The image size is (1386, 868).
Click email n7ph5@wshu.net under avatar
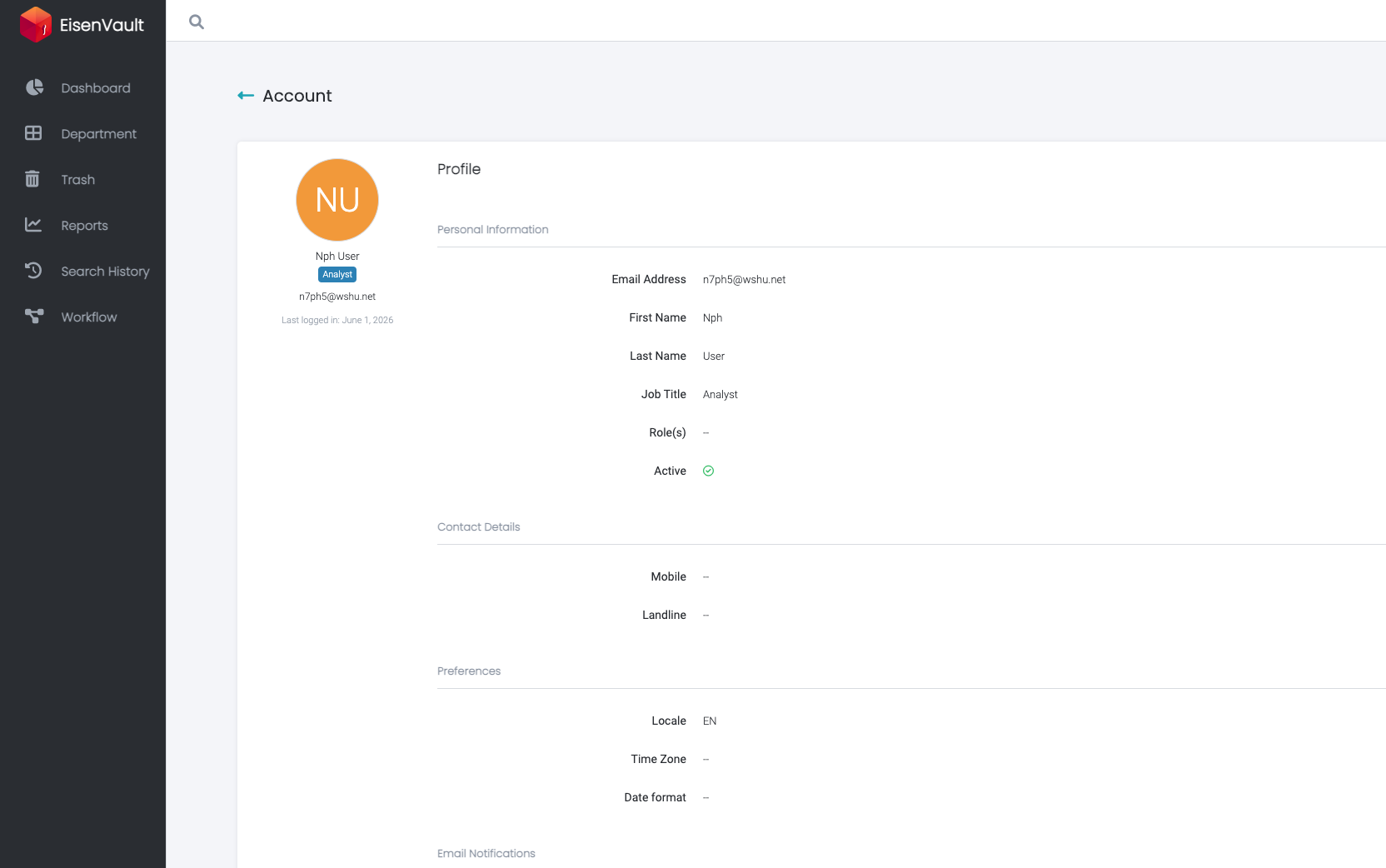tap(337, 297)
